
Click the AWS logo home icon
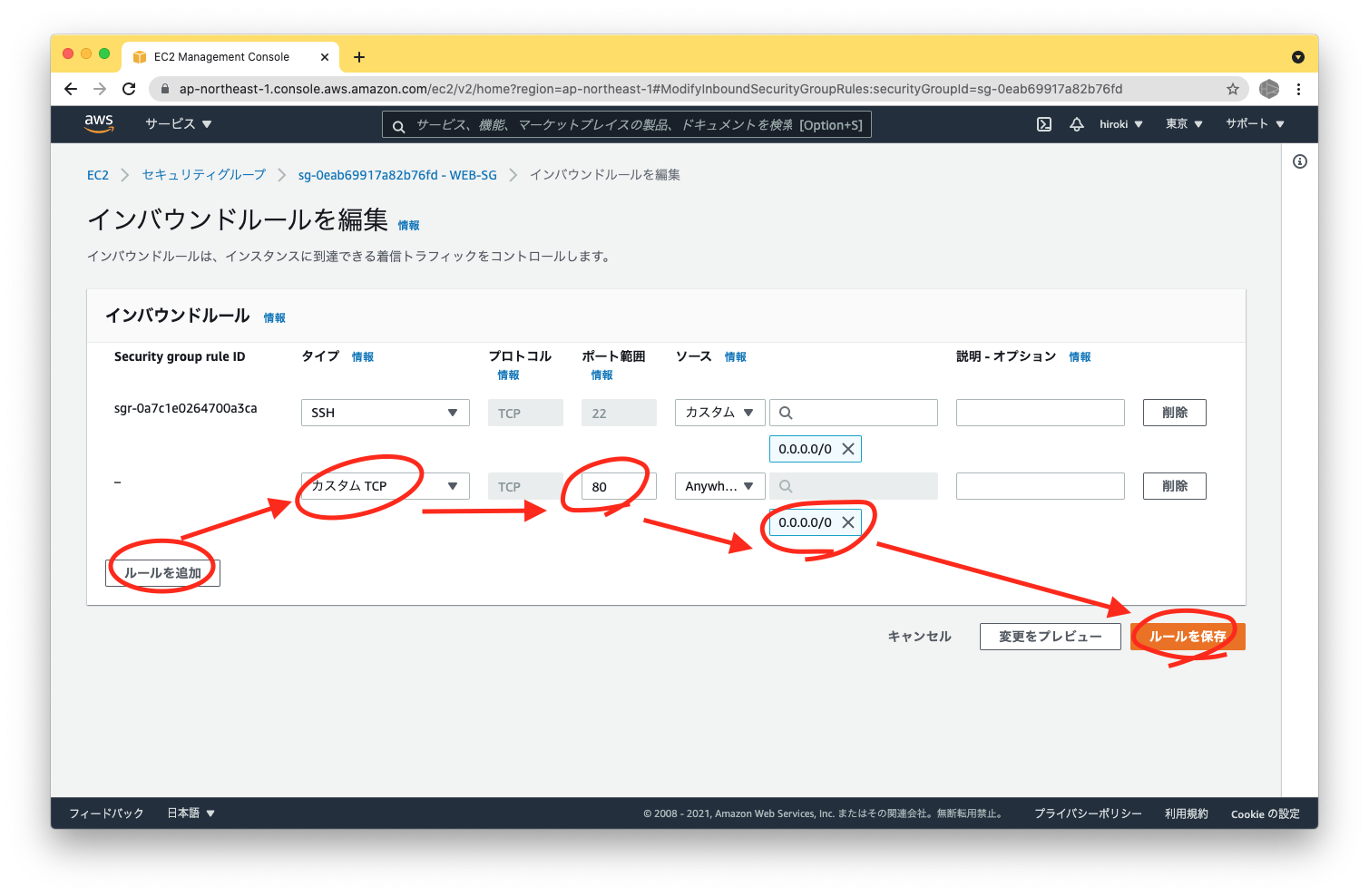point(99,124)
